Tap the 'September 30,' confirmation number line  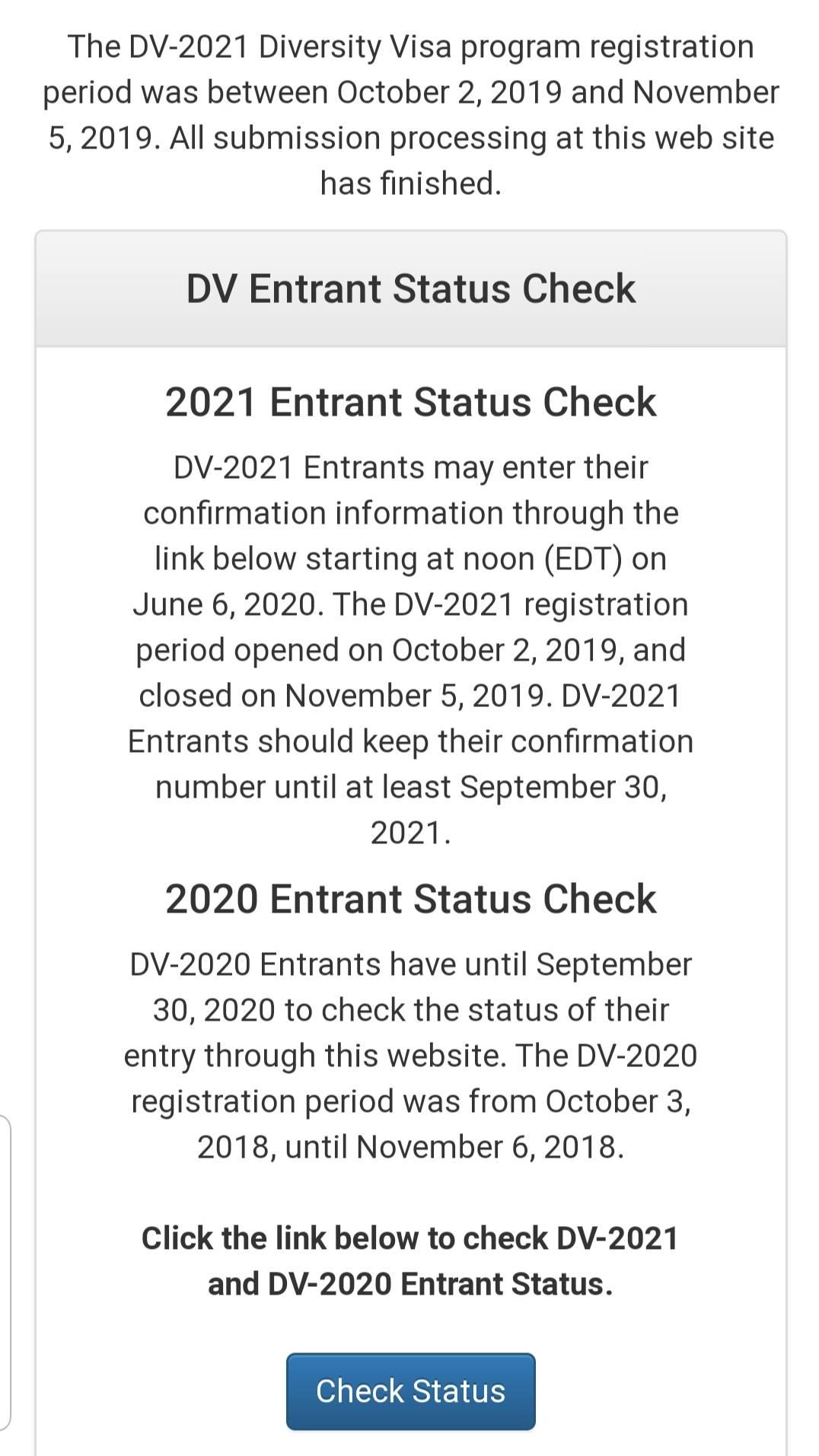pyautogui.click(x=563, y=788)
